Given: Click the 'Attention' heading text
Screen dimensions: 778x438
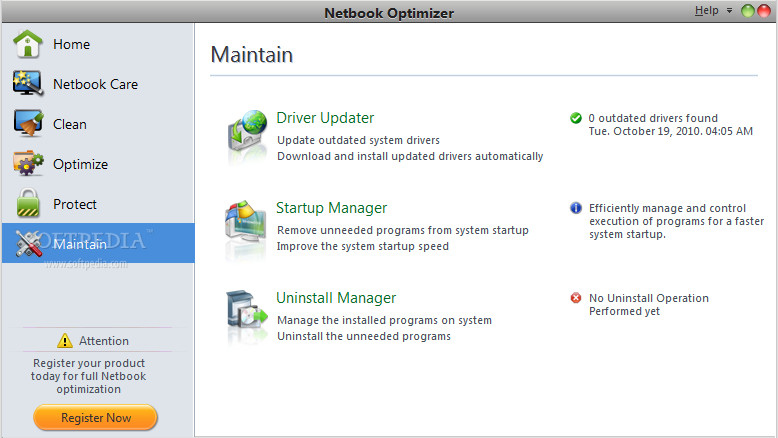Looking at the screenshot, I should pos(104,341).
